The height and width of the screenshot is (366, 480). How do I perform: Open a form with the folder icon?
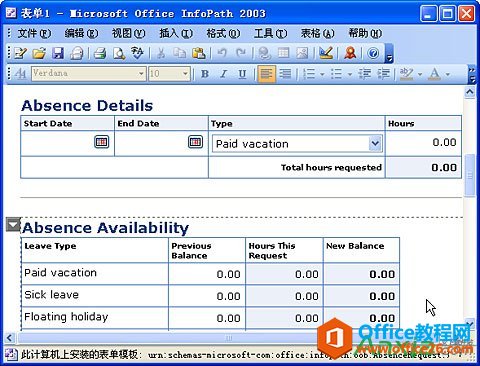pos(39,53)
